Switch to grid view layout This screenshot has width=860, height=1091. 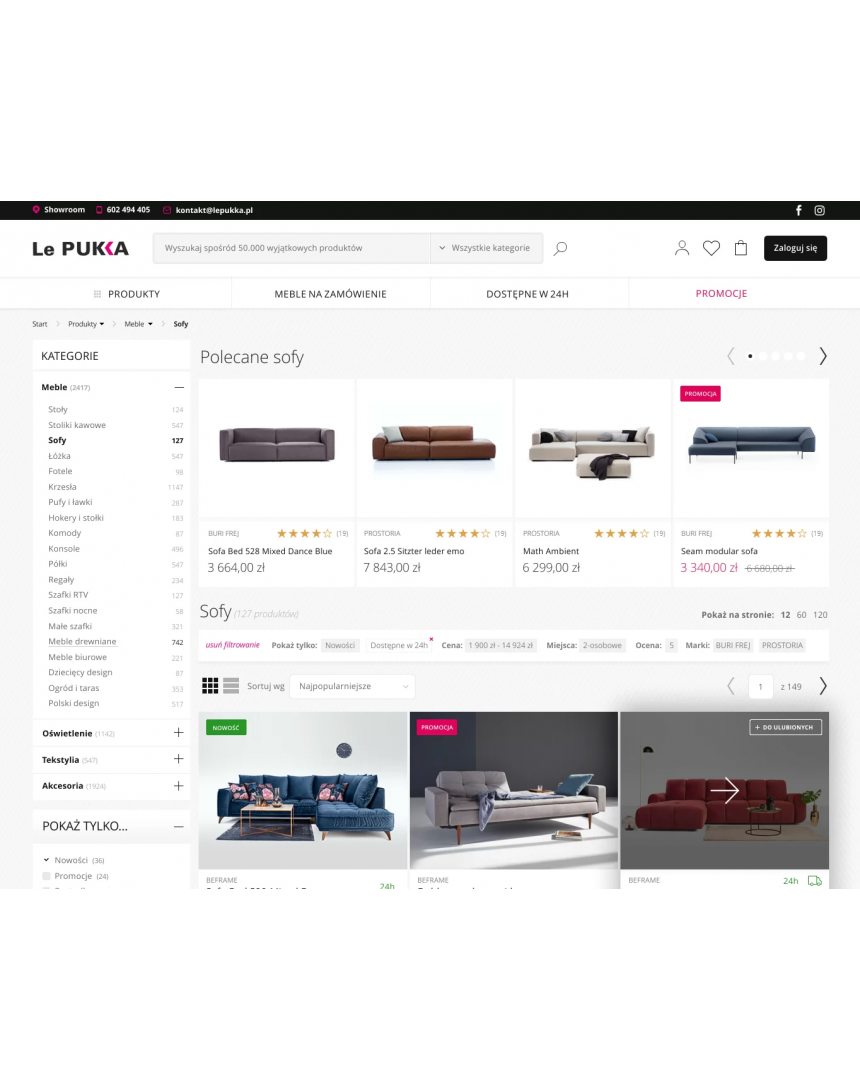click(x=210, y=686)
